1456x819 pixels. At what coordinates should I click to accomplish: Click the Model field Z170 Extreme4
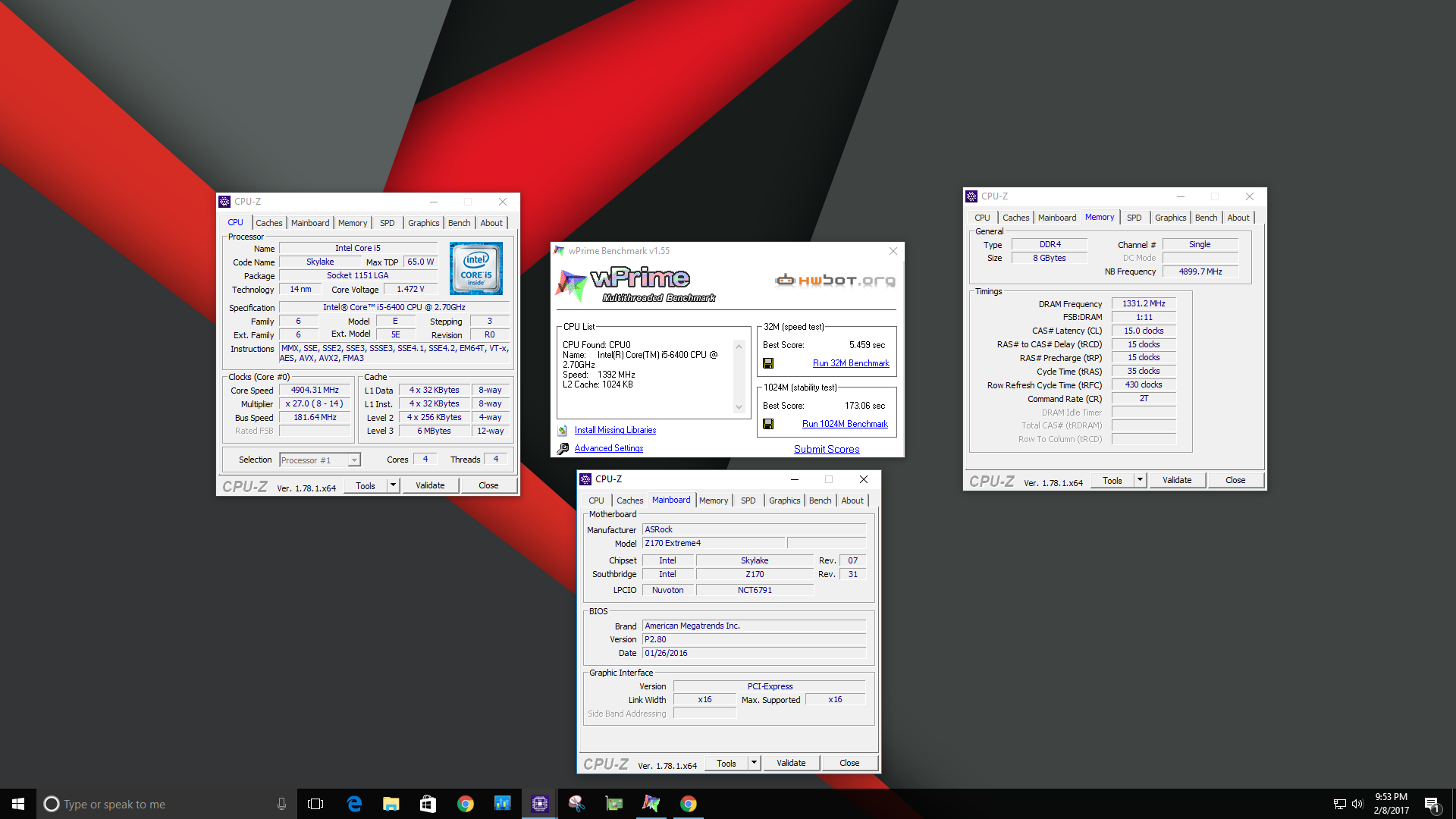(713, 543)
